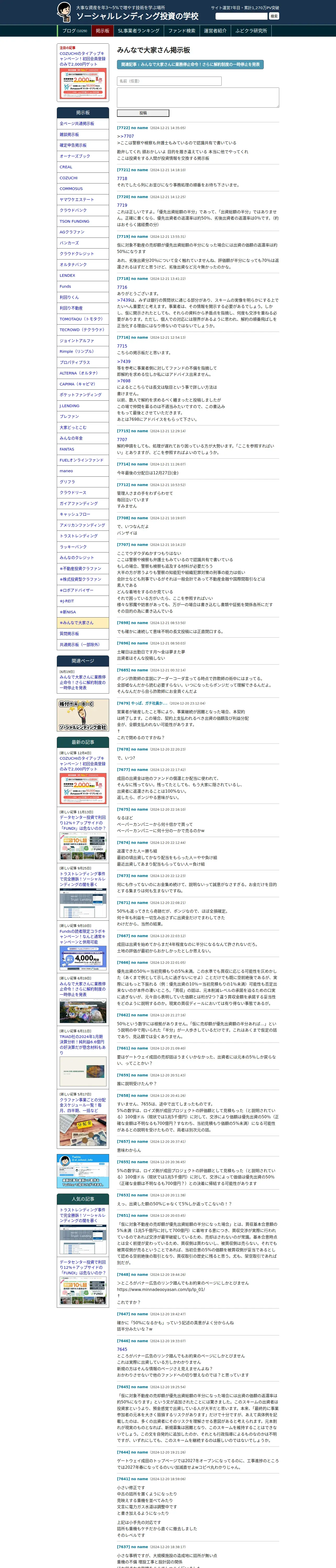Select ※みんなで大家さん highlighted board

point(83,623)
